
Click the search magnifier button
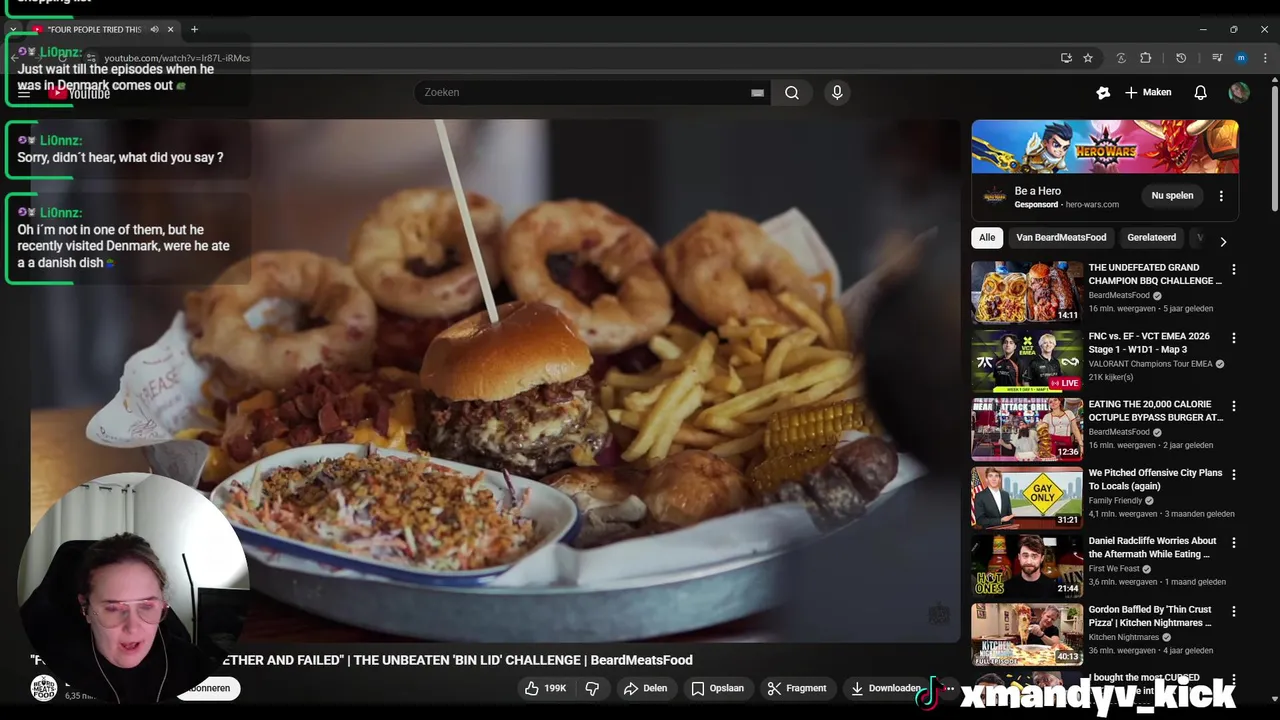[792, 92]
